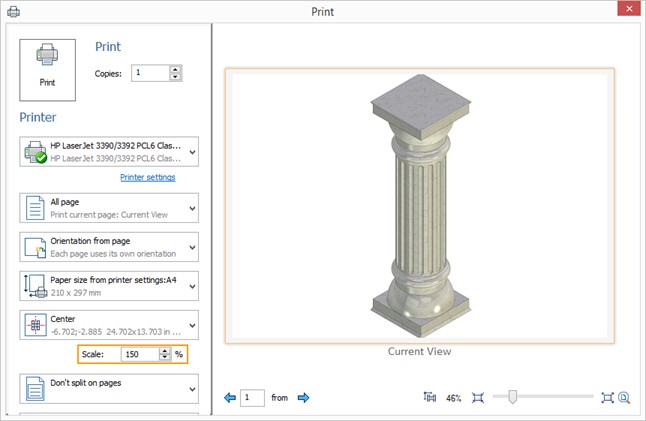Decrease the Scale value with down arrow
The height and width of the screenshot is (421, 646).
(x=164, y=358)
